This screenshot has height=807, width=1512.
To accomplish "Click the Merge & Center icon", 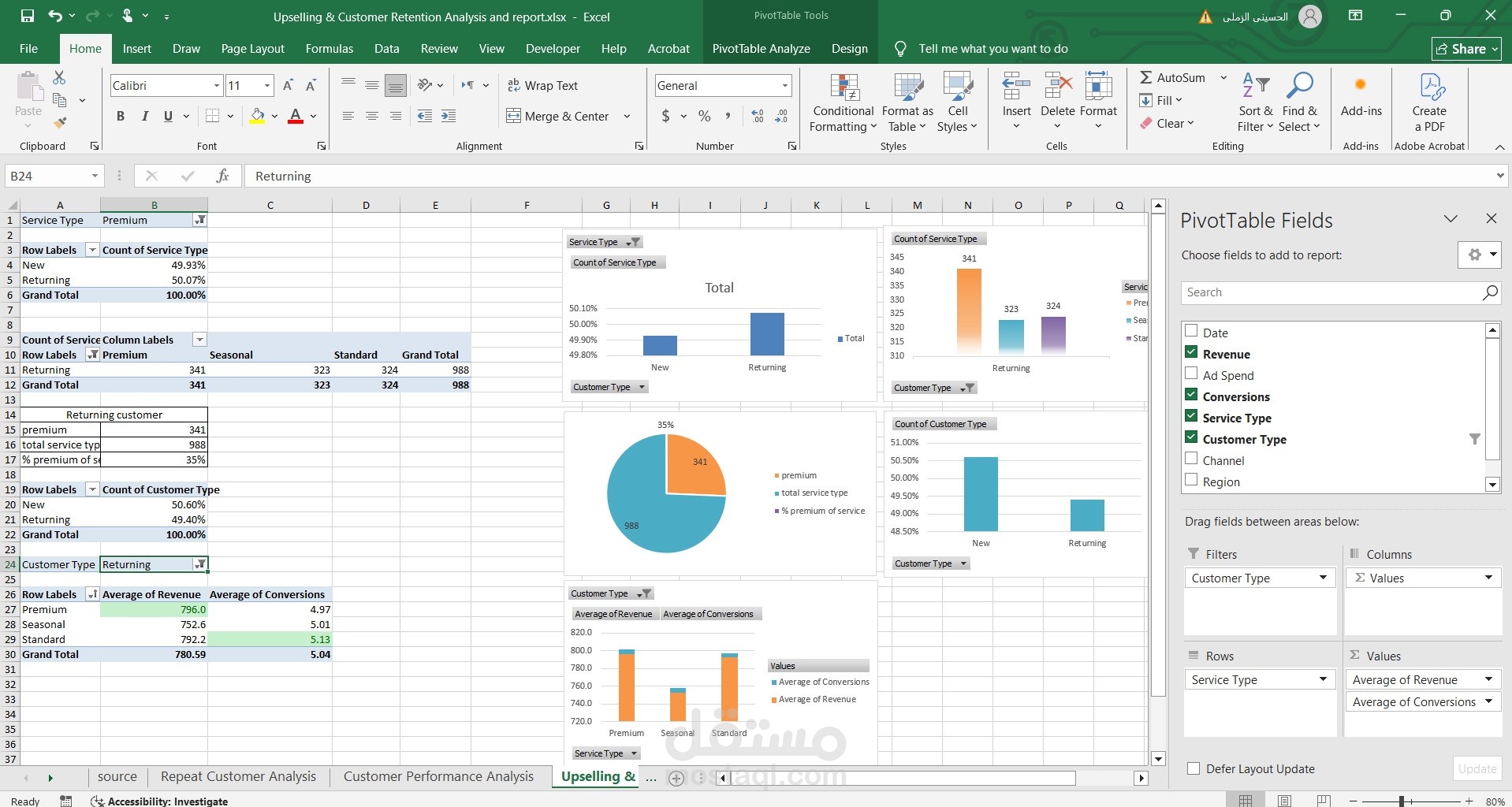I will (513, 116).
